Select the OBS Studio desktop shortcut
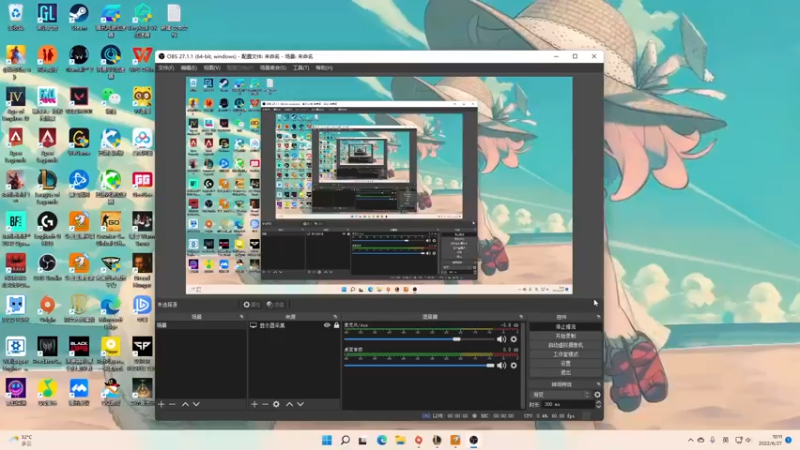The width and height of the screenshot is (800, 450). (x=47, y=267)
